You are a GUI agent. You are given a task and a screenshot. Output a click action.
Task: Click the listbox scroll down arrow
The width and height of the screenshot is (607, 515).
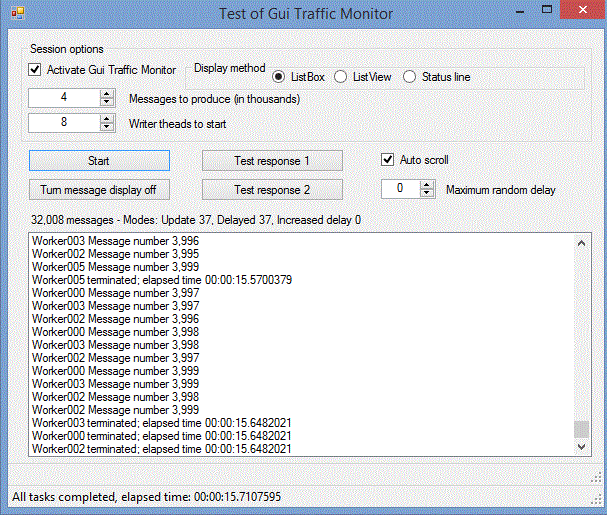581,446
